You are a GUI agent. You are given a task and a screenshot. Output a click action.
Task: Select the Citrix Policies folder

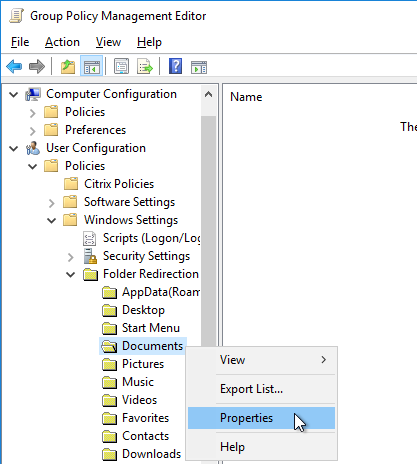coord(119,184)
